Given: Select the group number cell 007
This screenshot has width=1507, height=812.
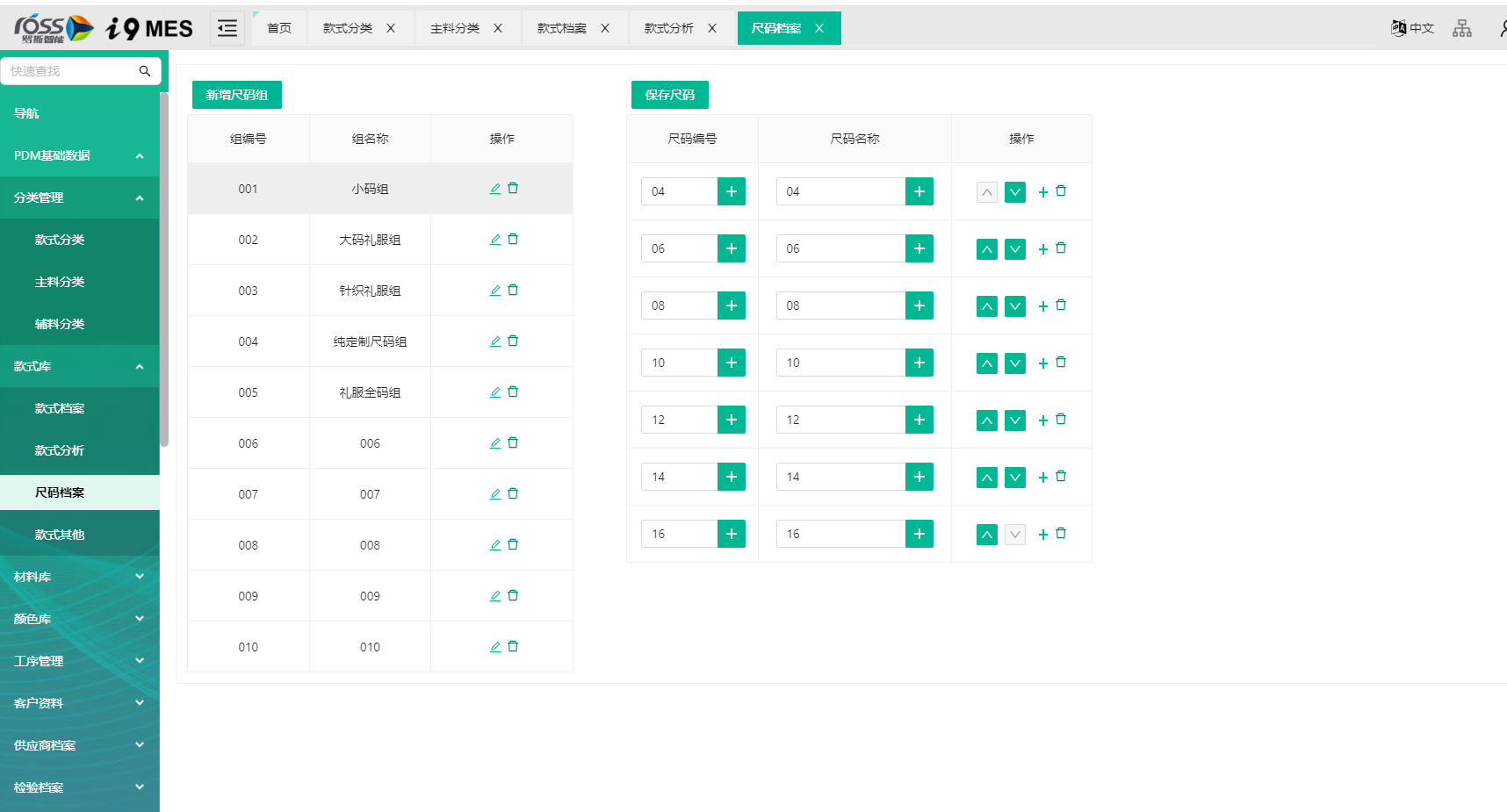Looking at the screenshot, I should click(249, 494).
